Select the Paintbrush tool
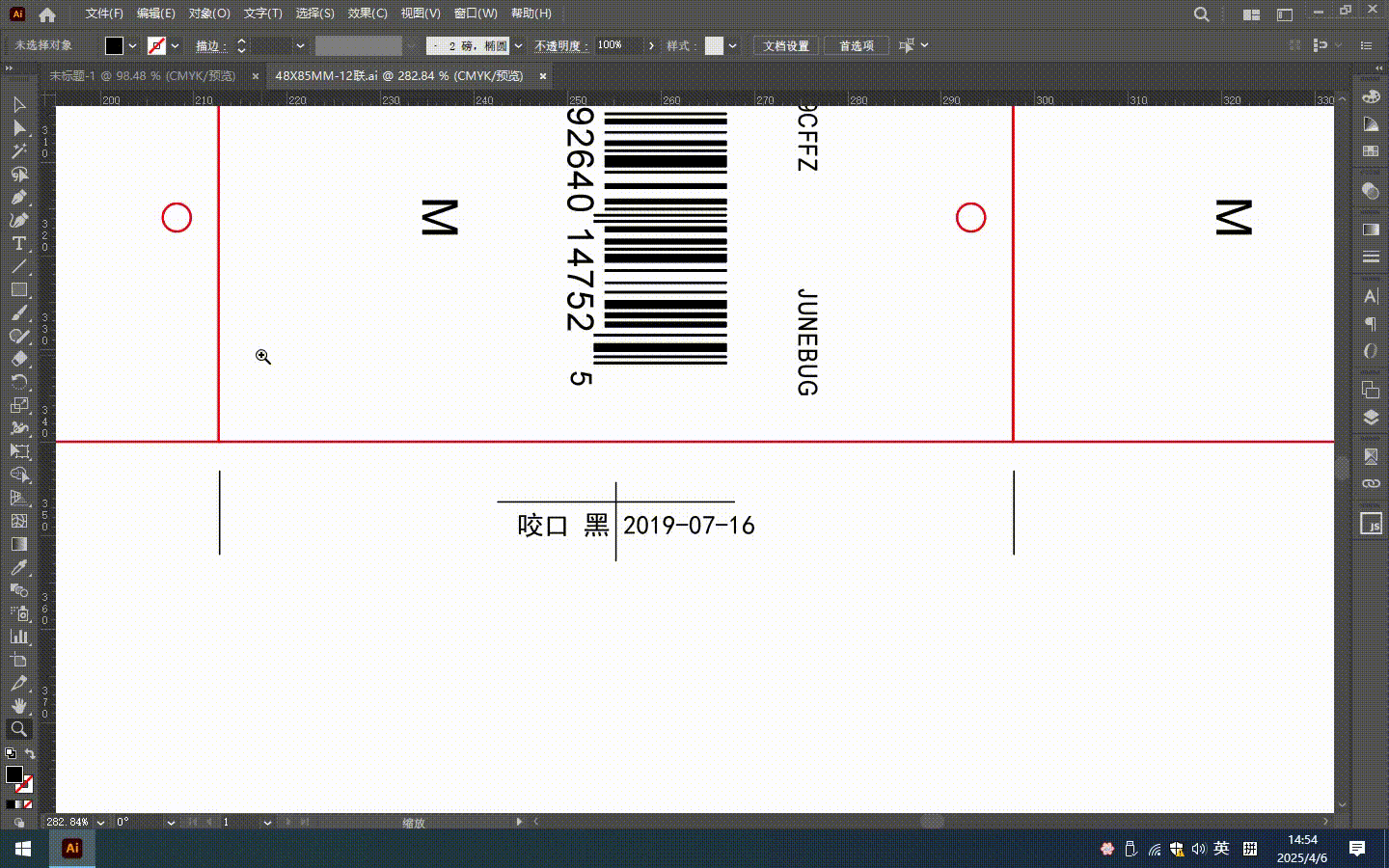 click(18, 312)
